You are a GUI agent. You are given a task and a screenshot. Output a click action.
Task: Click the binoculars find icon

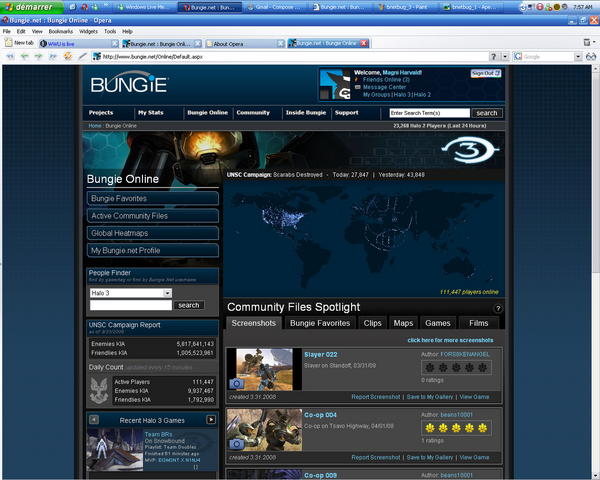pos(591,57)
